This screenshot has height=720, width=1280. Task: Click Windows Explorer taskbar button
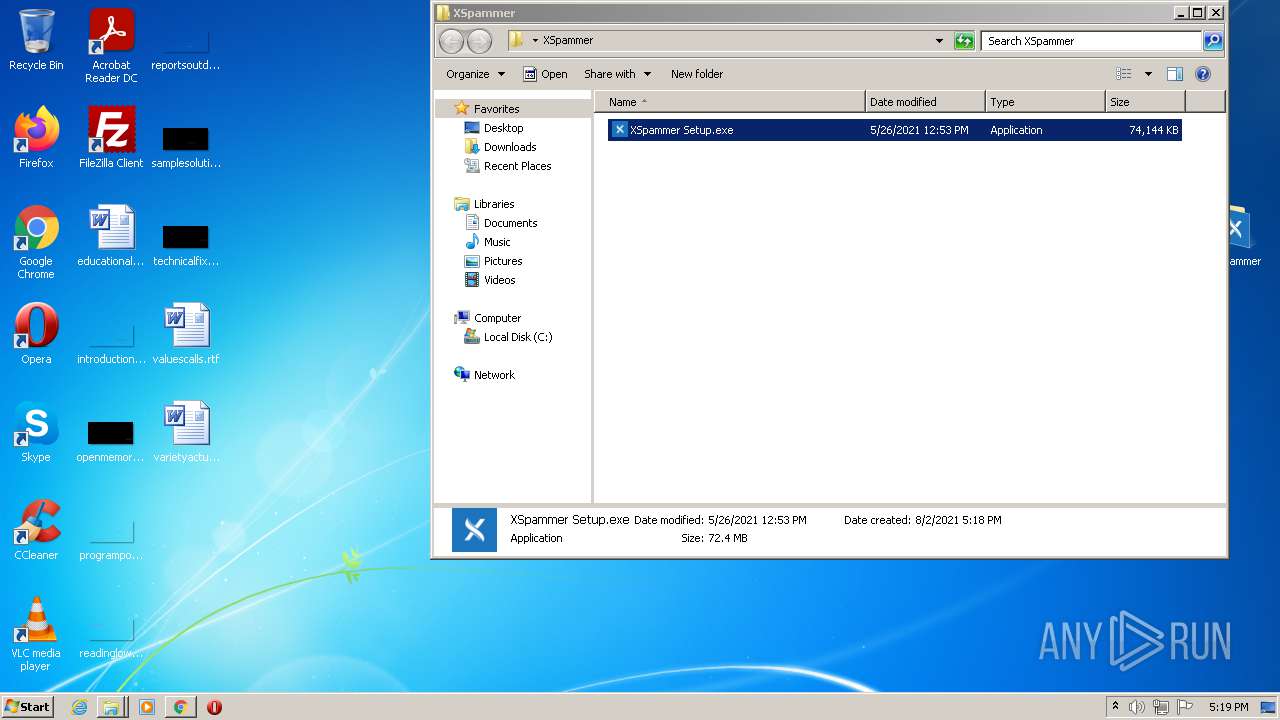pyautogui.click(x=111, y=707)
